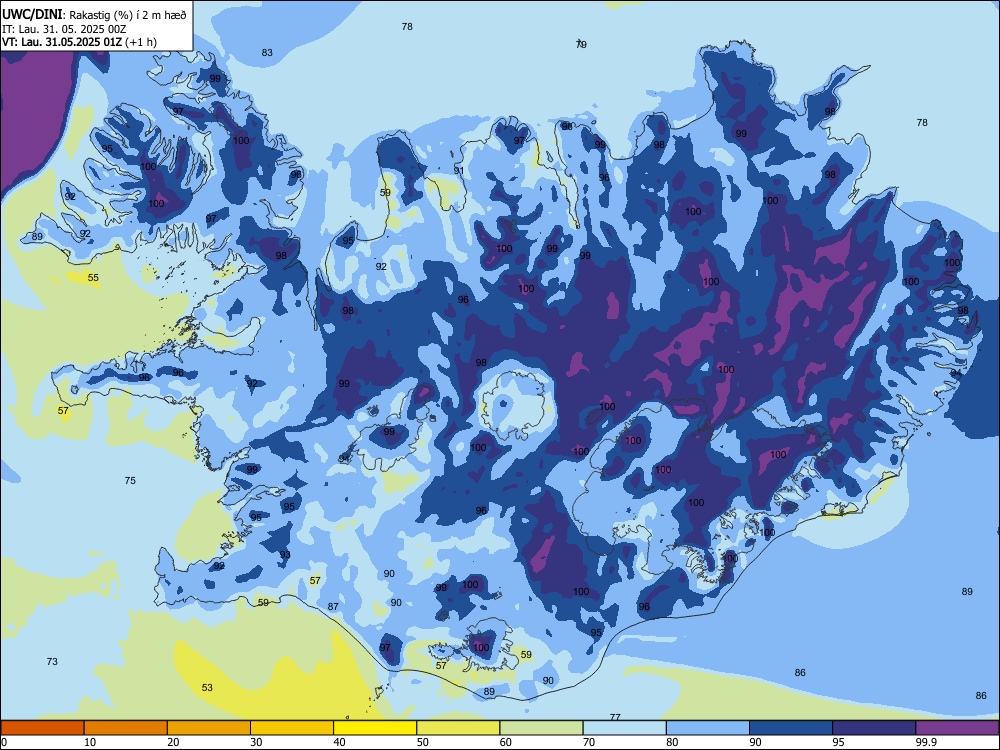The image size is (1000, 750).
Task: Click the 93 humidity value in southwest
Action: (285, 554)
